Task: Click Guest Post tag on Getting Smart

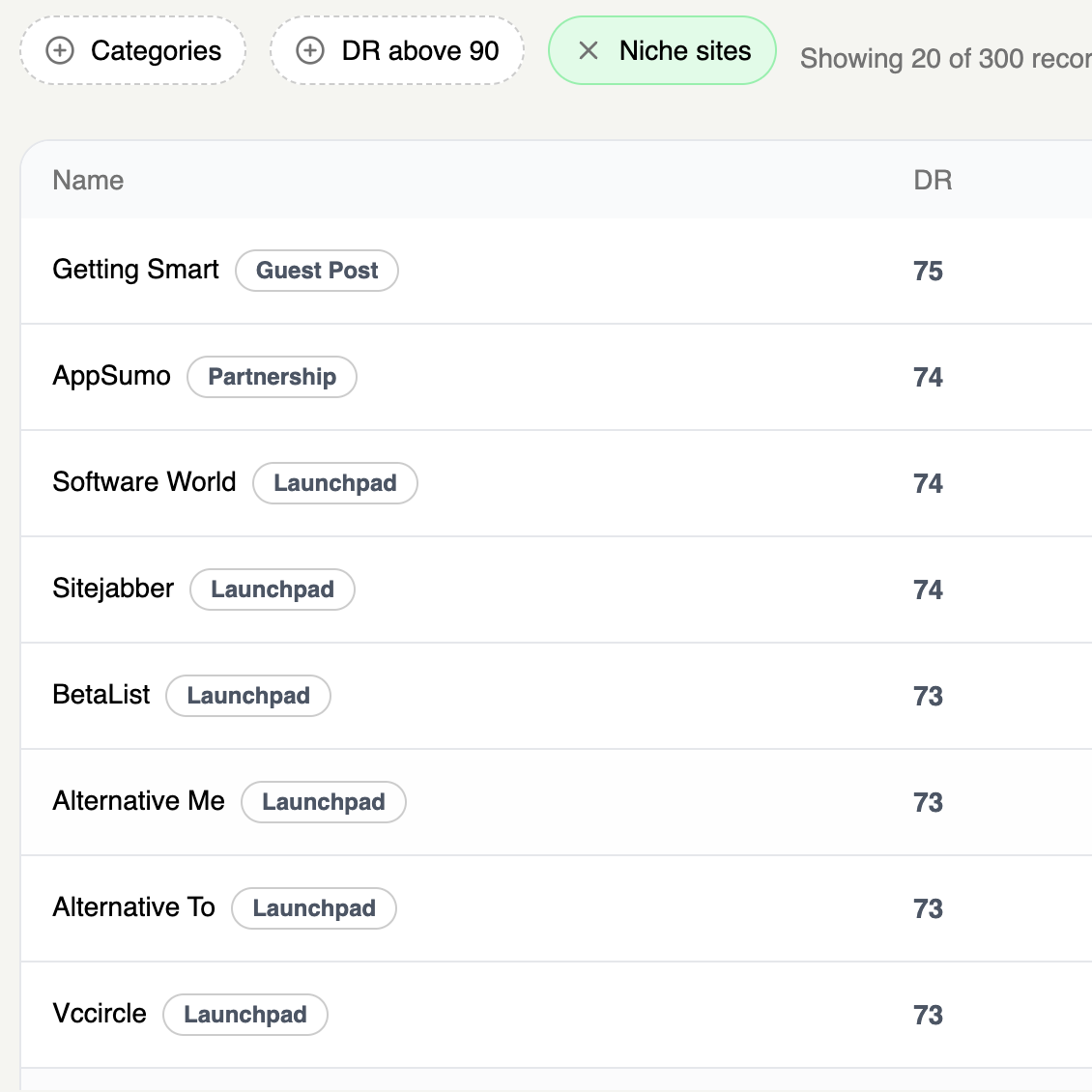Action: (317, 271)
